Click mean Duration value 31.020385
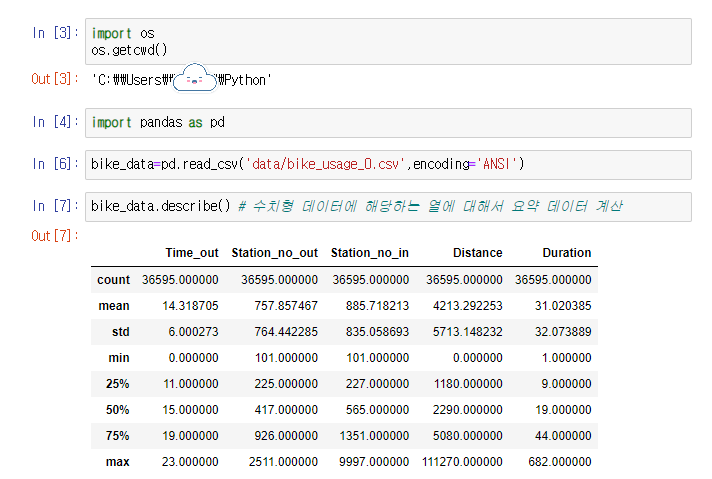 click(563, 306)
